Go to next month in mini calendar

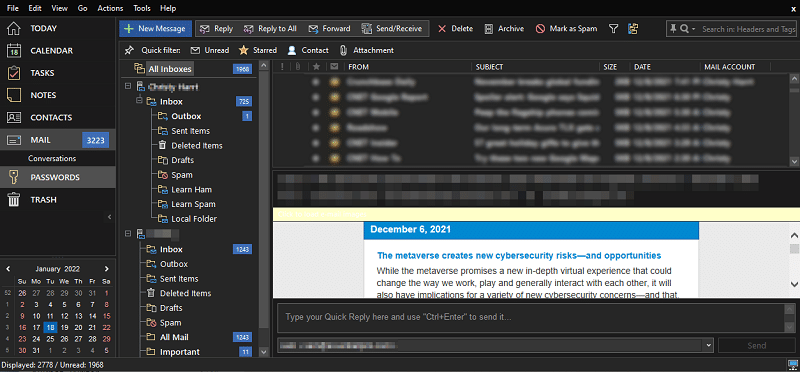(x=106, y=268)
